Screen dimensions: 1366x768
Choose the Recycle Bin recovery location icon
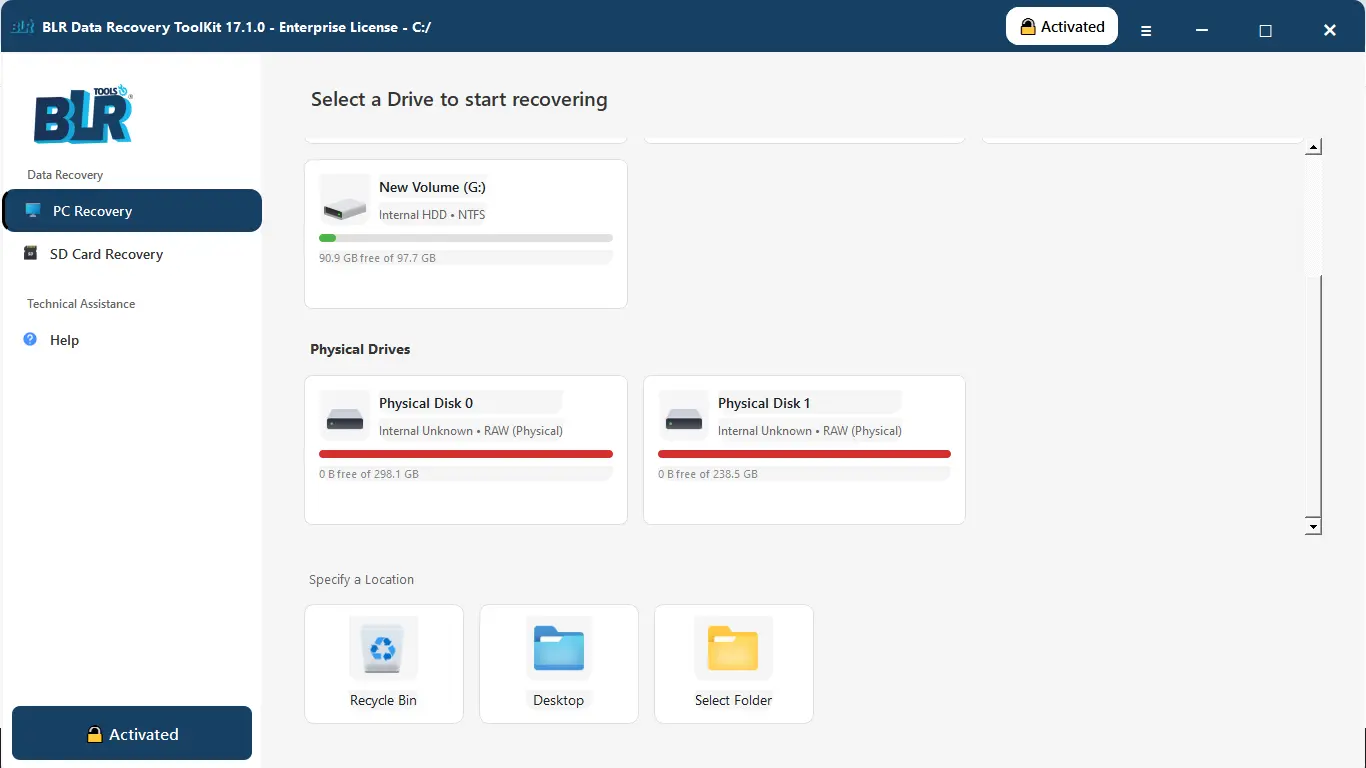(383, 648)
